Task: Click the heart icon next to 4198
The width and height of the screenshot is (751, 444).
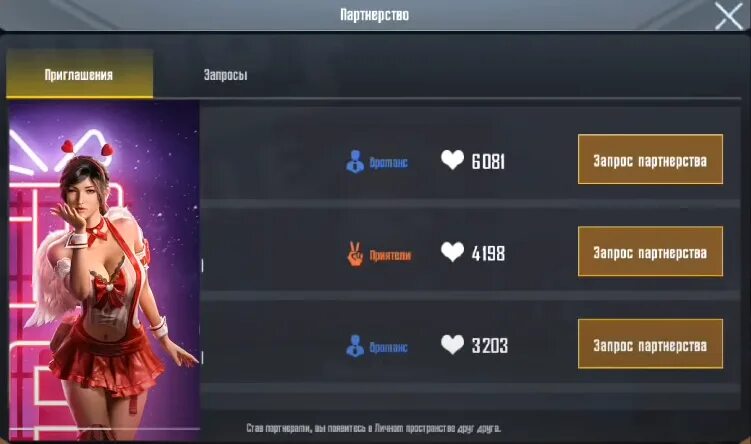Action: 452,252
